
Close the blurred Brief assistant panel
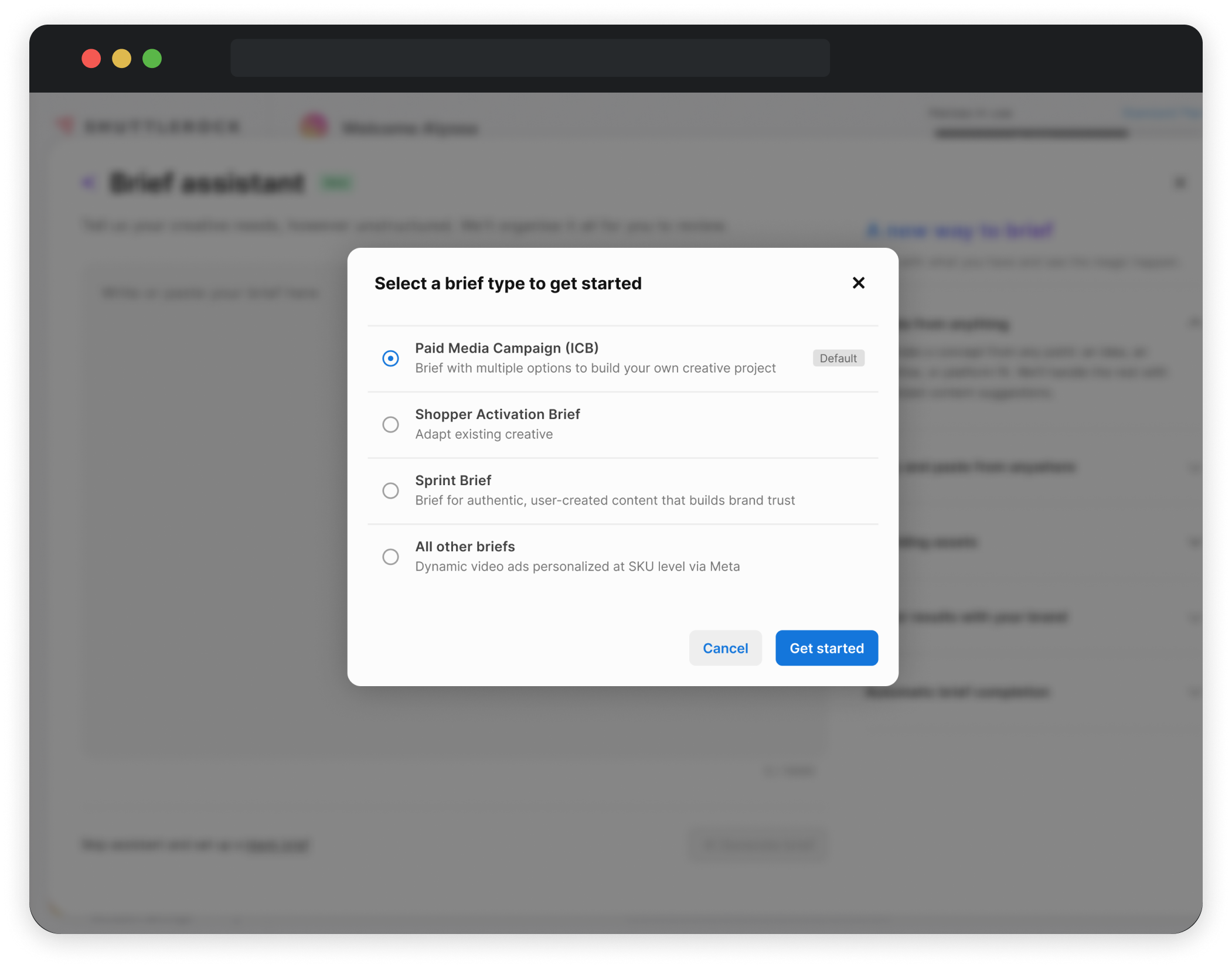click(x=1180, y=183)
